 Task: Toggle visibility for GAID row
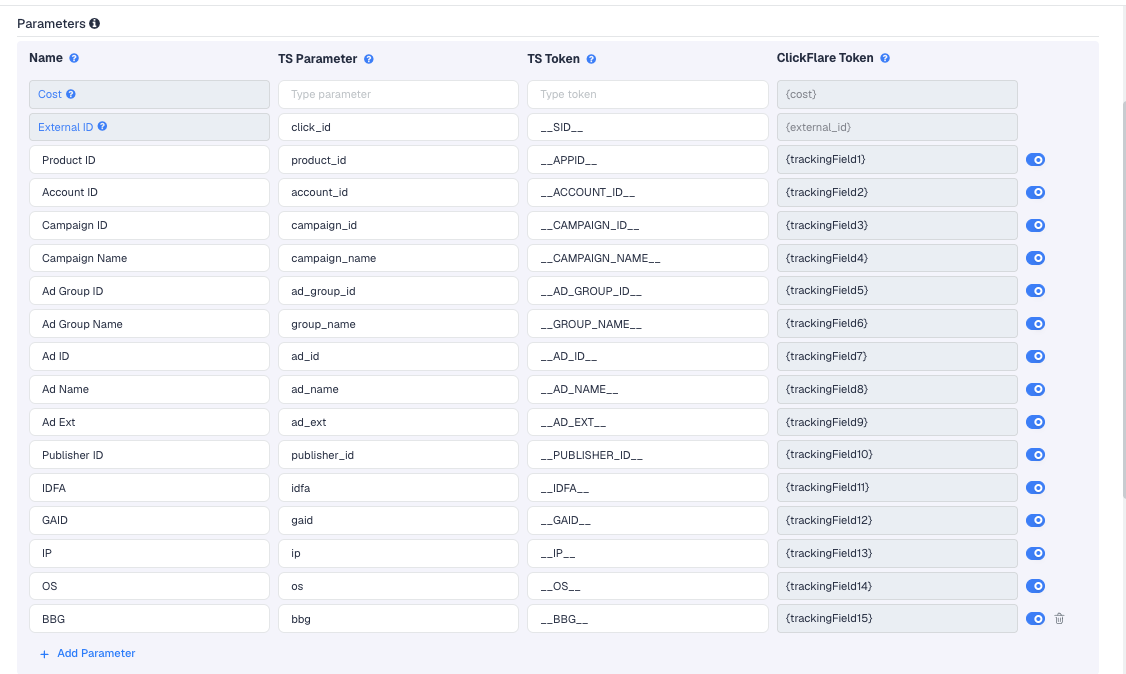(1035, 520)
